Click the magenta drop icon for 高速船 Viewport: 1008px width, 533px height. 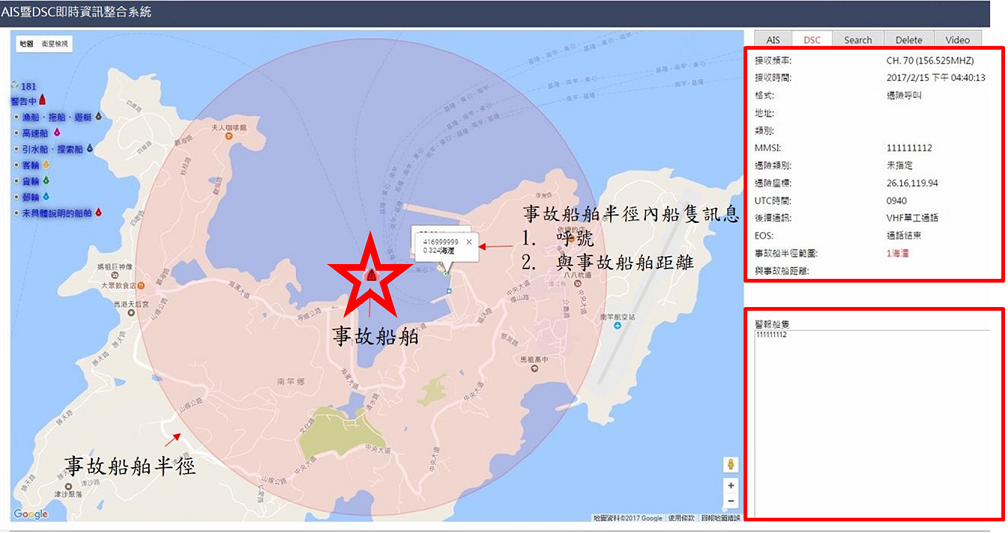(57, 132)
